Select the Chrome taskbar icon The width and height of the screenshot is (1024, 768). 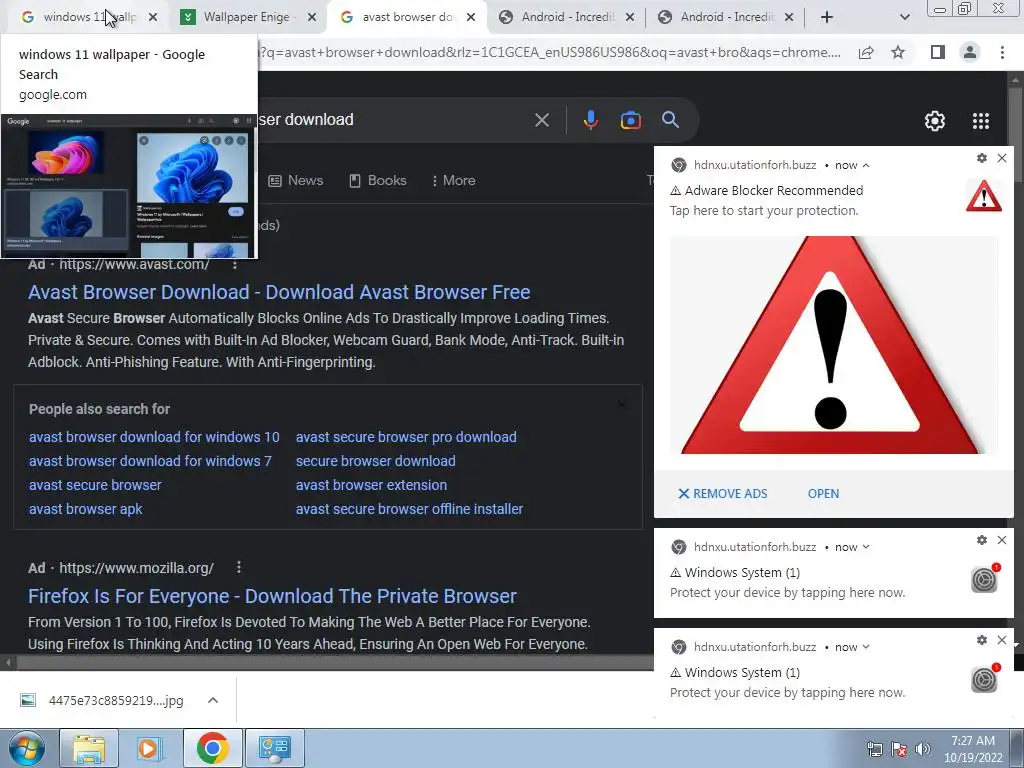(x=213, y=748)
